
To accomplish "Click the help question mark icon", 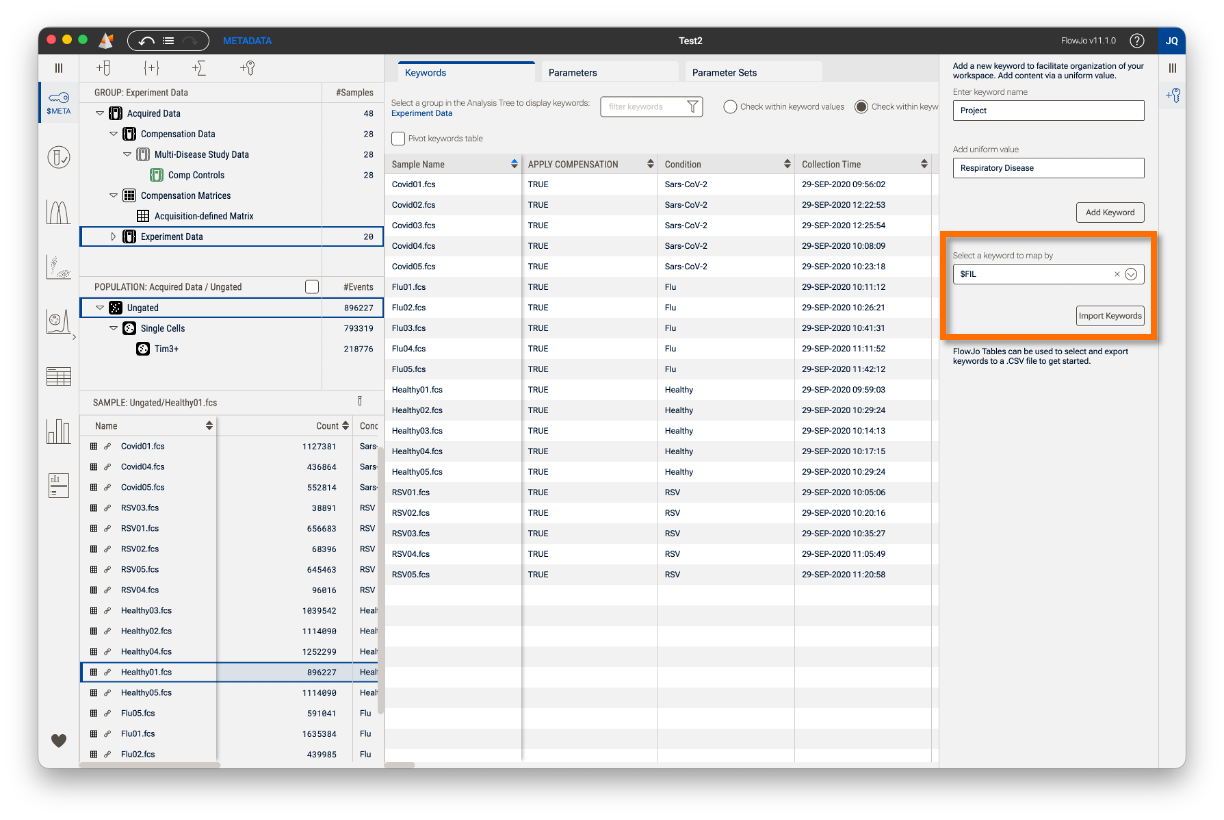I will (1137, 41).
